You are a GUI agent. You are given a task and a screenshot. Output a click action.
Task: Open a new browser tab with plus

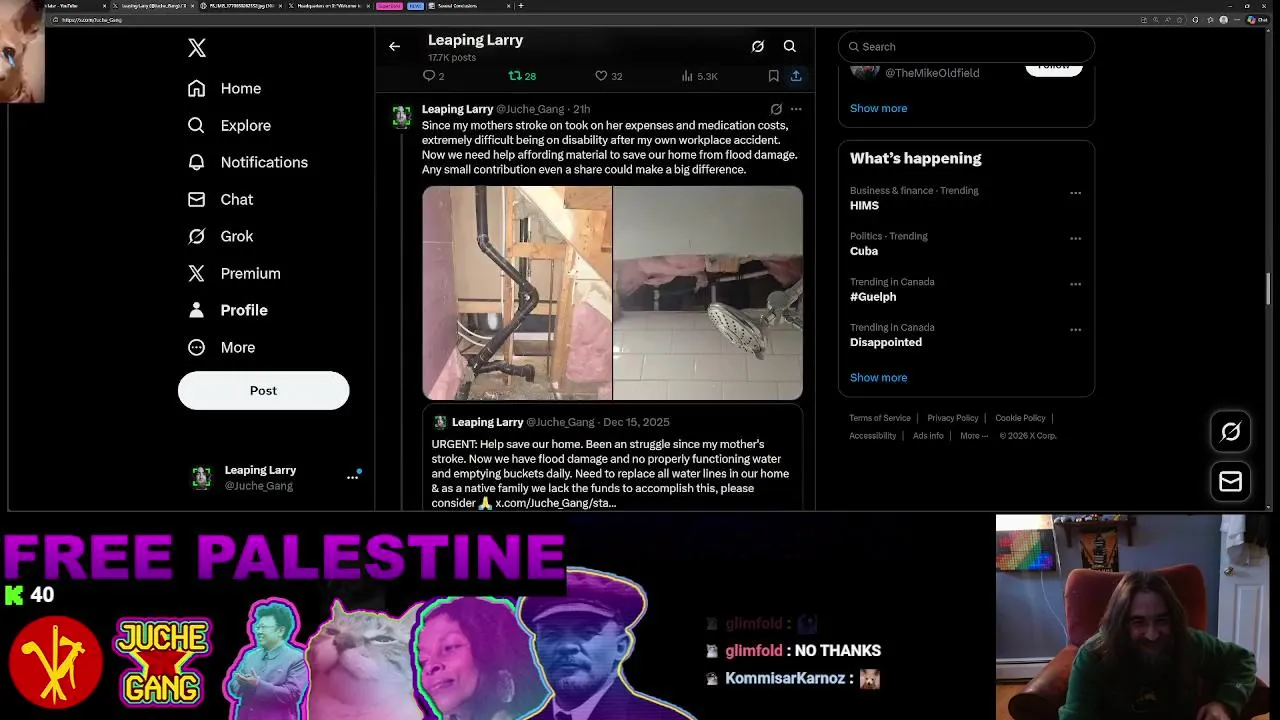(x=521, y=6)
